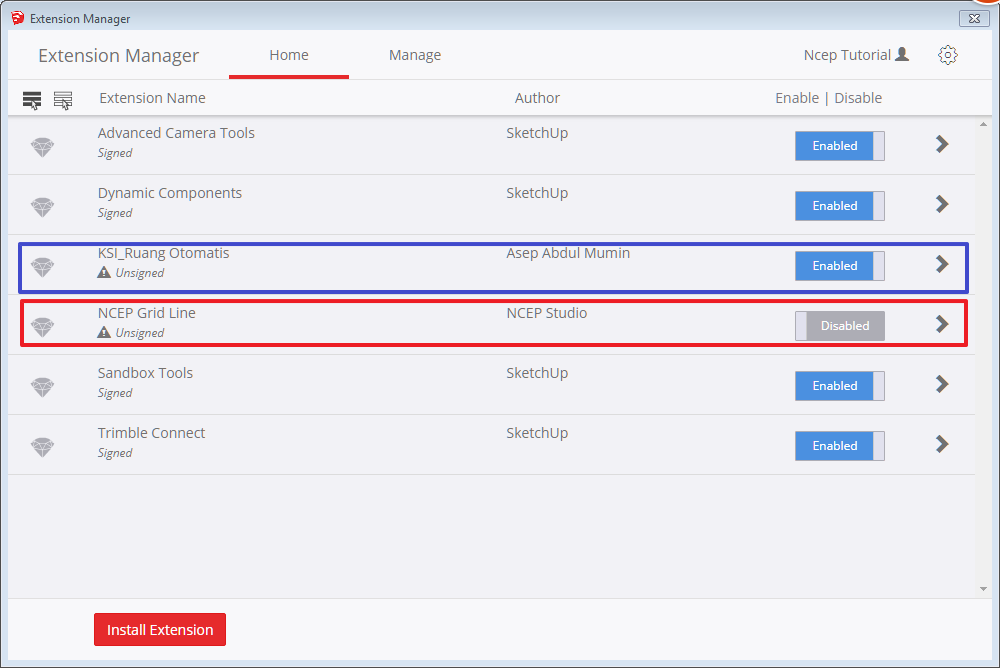
Task: Expand KSI_Ruang Otomatis details arrow
Action: point(942,264)
